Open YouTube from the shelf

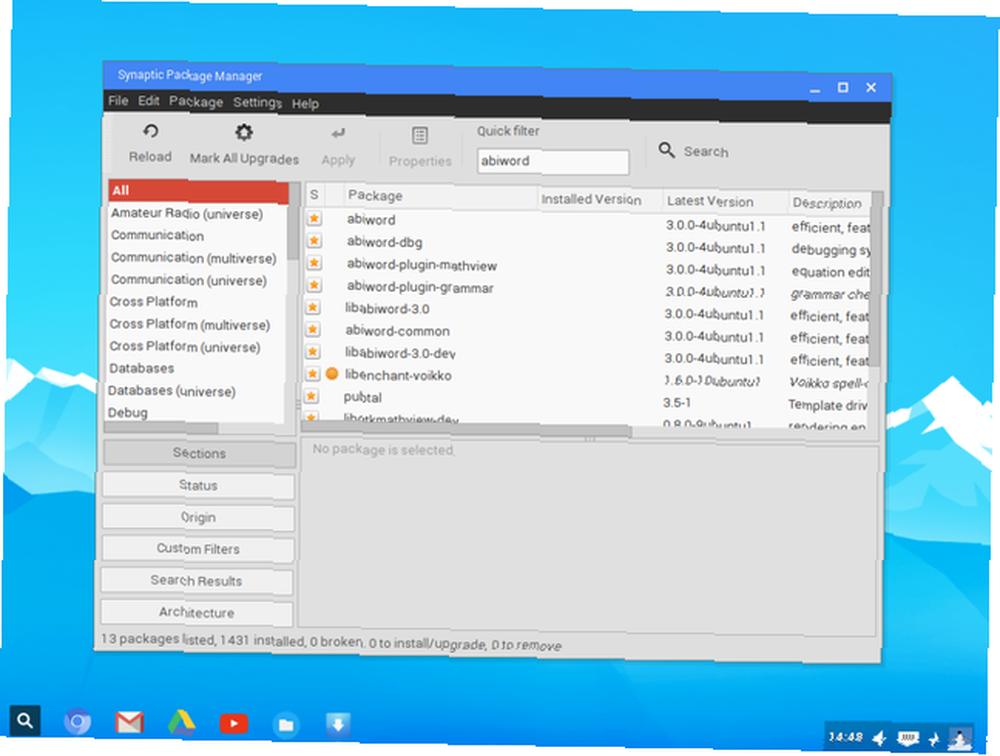(234, 723)
